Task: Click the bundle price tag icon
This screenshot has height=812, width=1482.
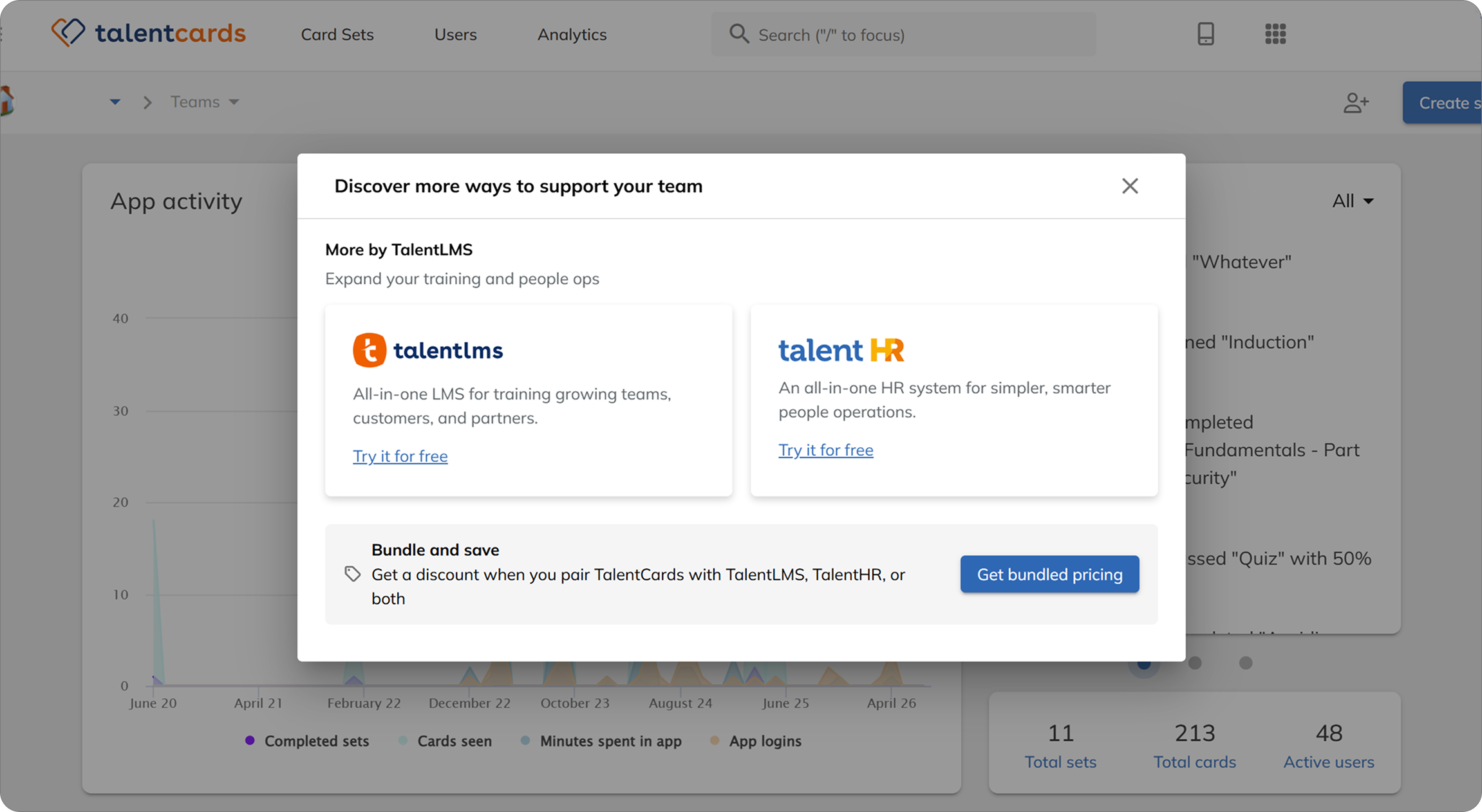Action: [x=352, y=574]
